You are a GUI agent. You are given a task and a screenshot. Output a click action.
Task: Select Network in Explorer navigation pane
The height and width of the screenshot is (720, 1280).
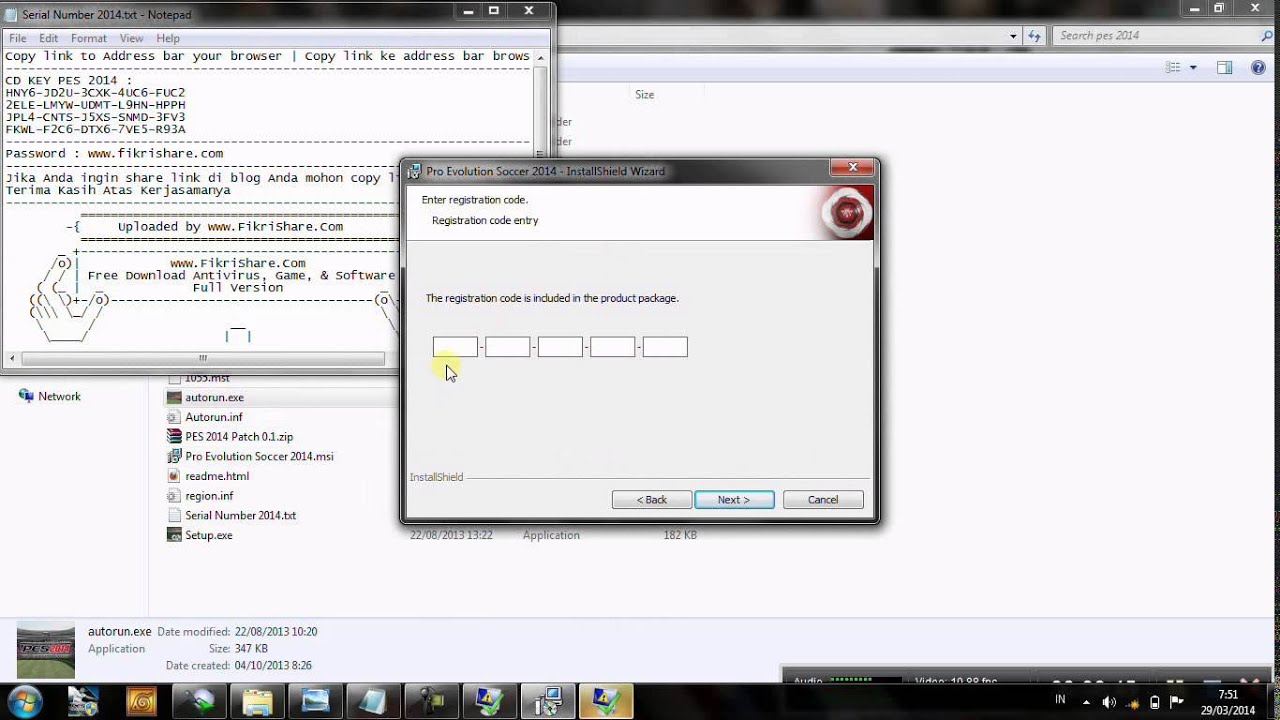59,397
